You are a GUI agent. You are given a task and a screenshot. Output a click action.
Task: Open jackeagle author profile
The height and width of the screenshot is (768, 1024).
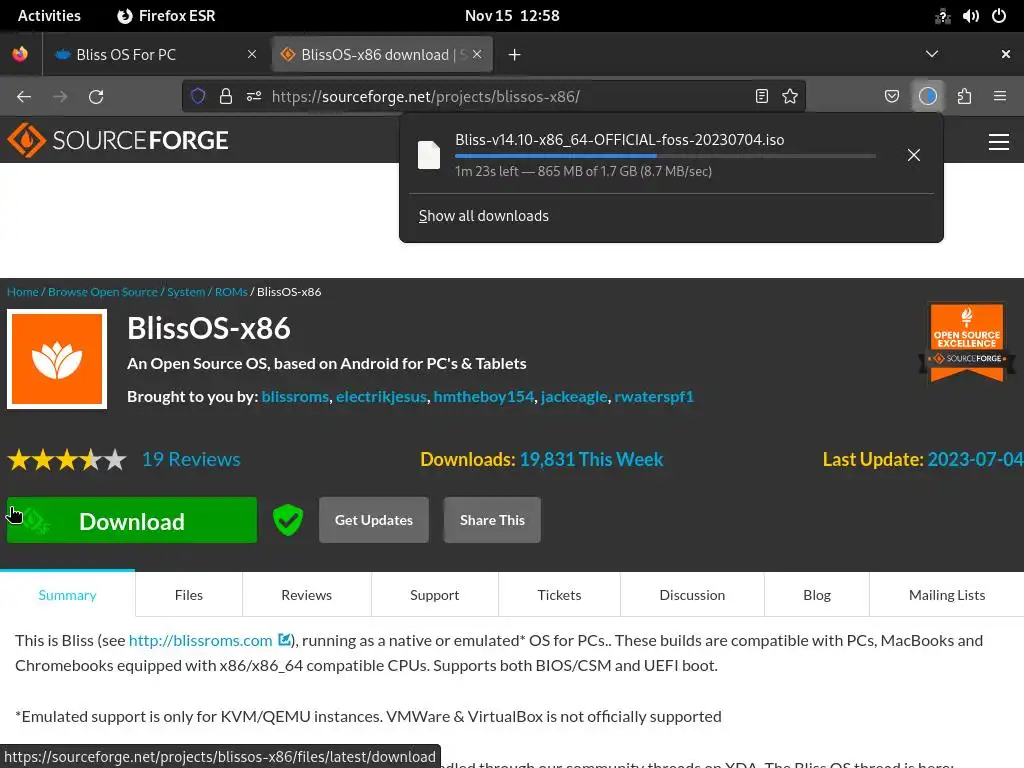point(574,397)
